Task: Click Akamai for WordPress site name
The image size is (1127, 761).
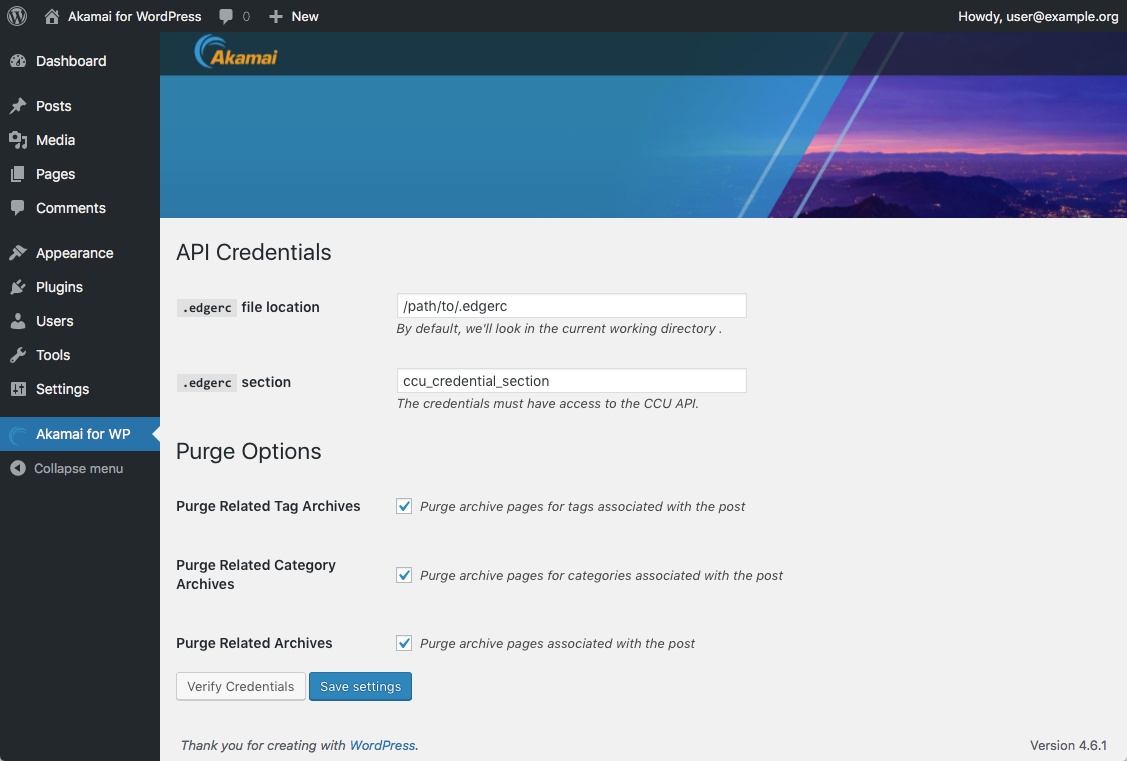Action: (134, 16)
